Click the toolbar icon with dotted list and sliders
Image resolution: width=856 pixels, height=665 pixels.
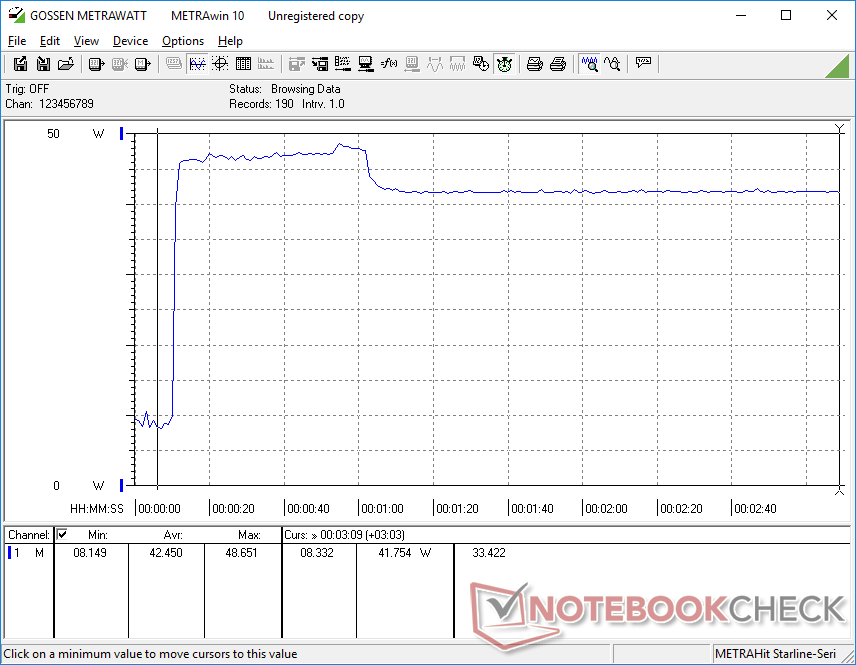(x=343, y=64)
